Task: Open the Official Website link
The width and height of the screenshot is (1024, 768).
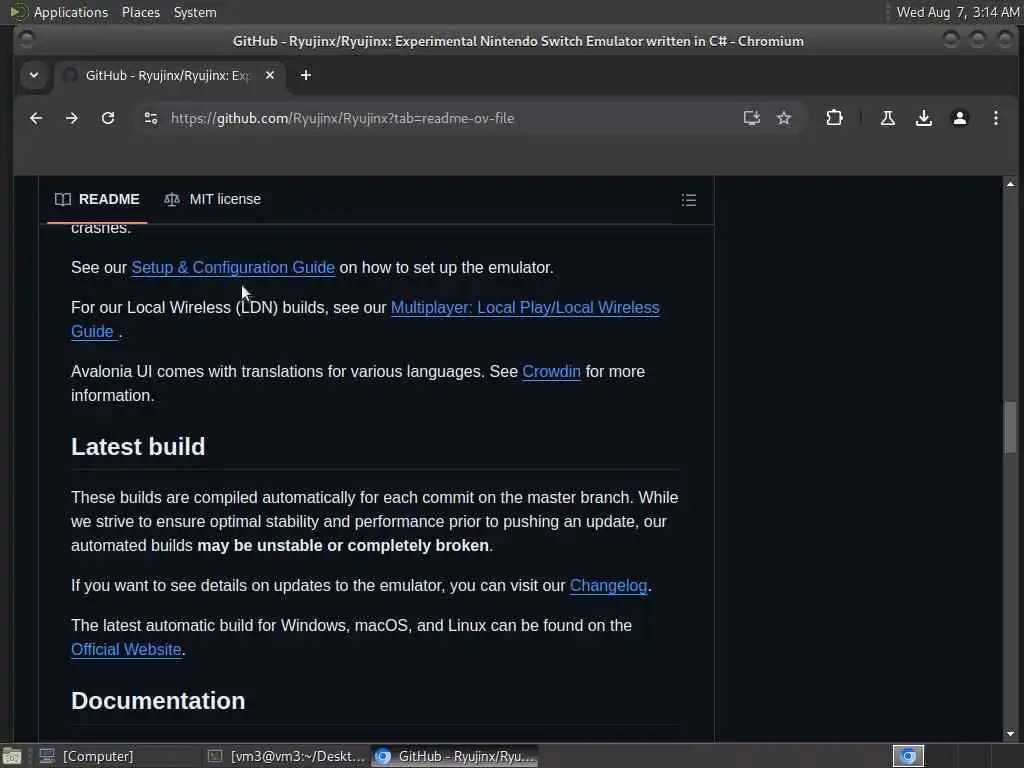Action: click(x=126, y=650)
